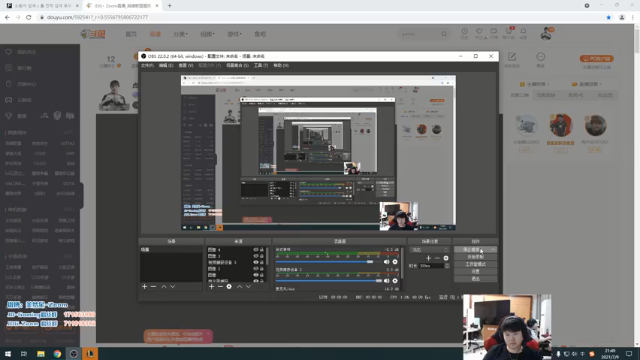Open the scene transition type dropdown
640x360 pixels.
pos(429,250)
